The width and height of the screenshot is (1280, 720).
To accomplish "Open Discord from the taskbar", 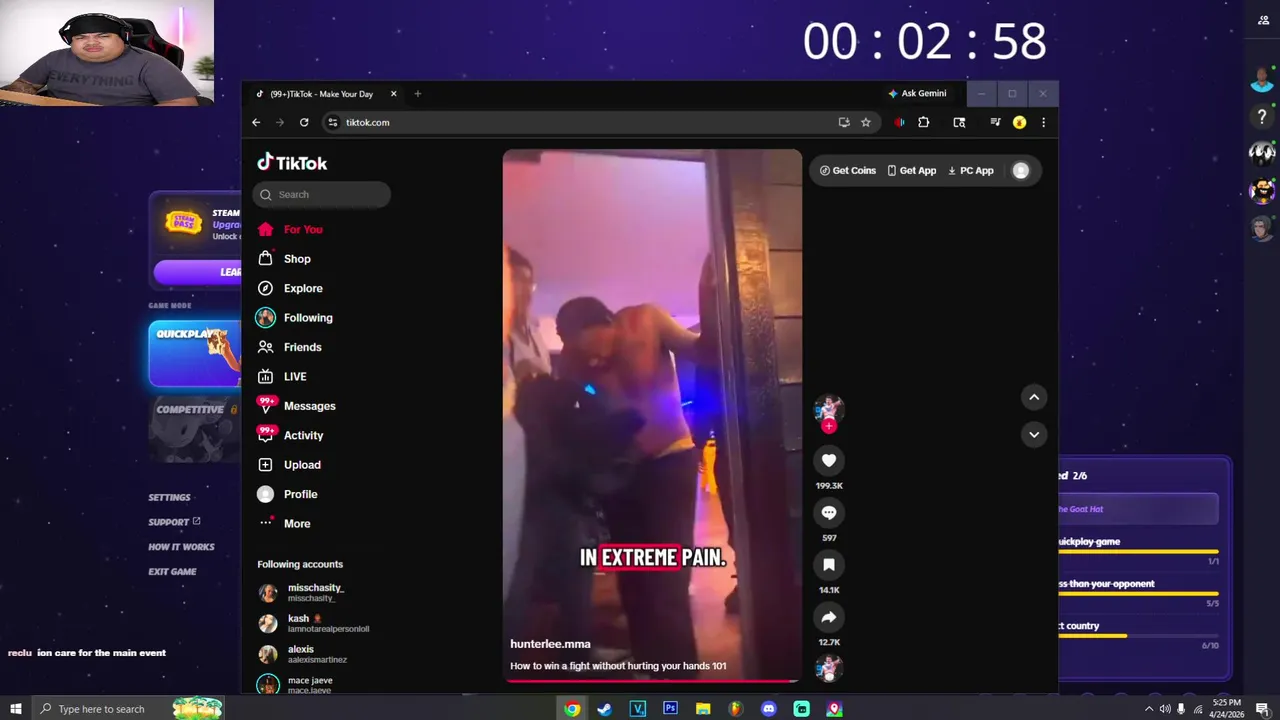I will (768, 709).
